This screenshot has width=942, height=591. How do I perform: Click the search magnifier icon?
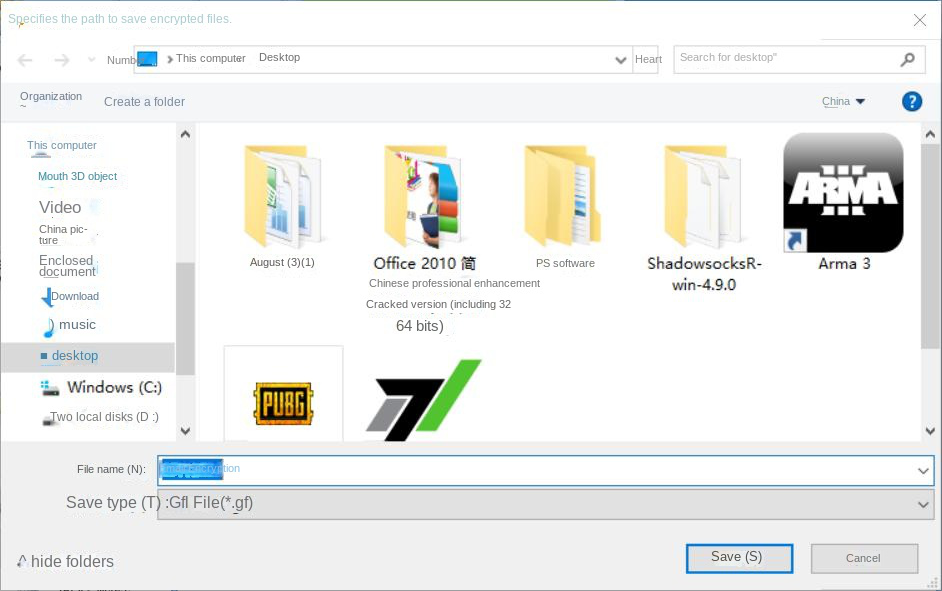tap(907, 60)
